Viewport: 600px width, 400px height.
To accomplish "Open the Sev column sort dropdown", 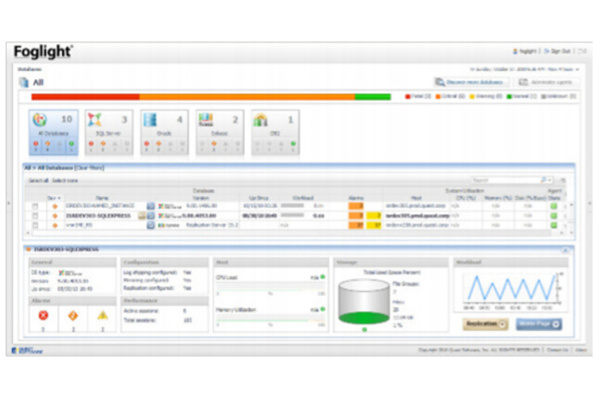I will 59,198.
